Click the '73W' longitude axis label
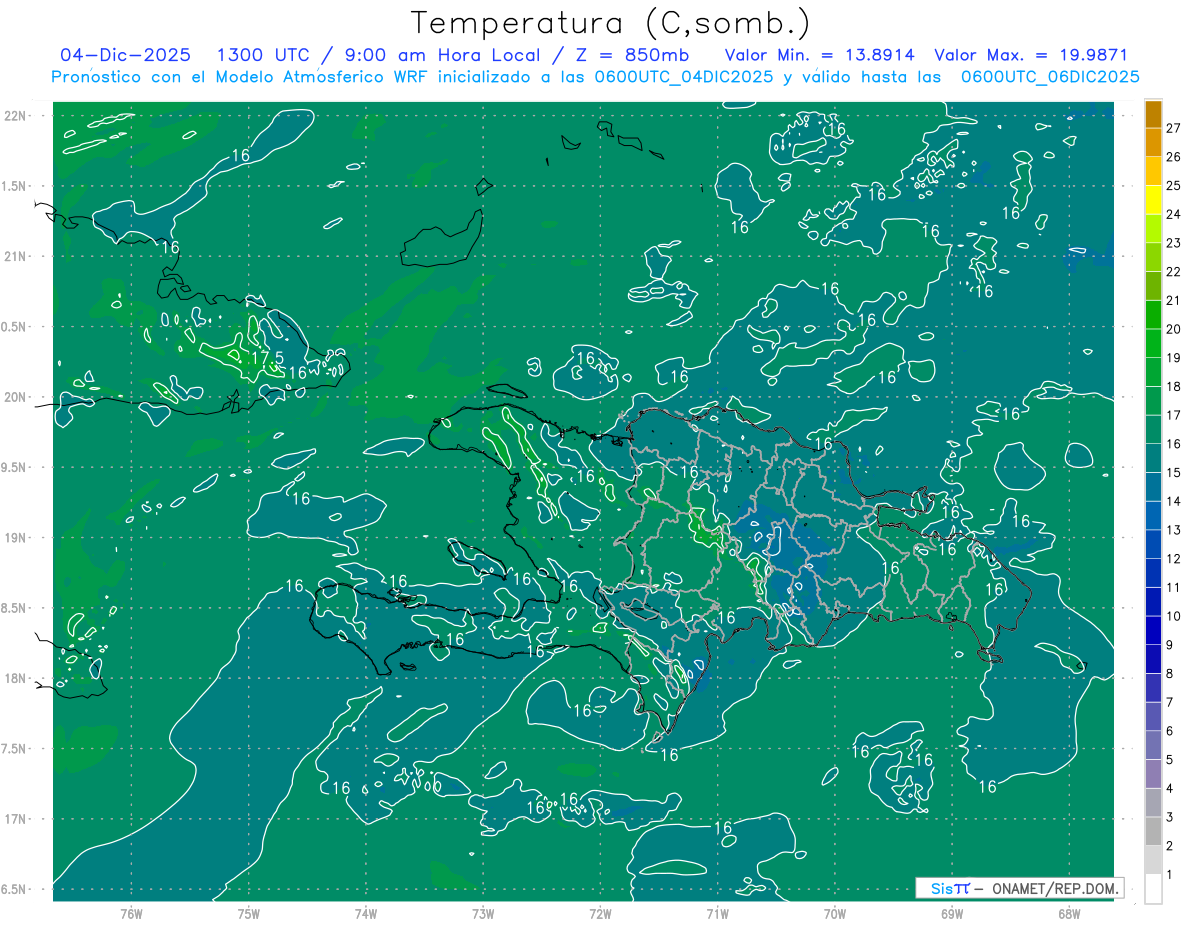The height and width of the screenshot is (927, 1200). pos(483,914)
